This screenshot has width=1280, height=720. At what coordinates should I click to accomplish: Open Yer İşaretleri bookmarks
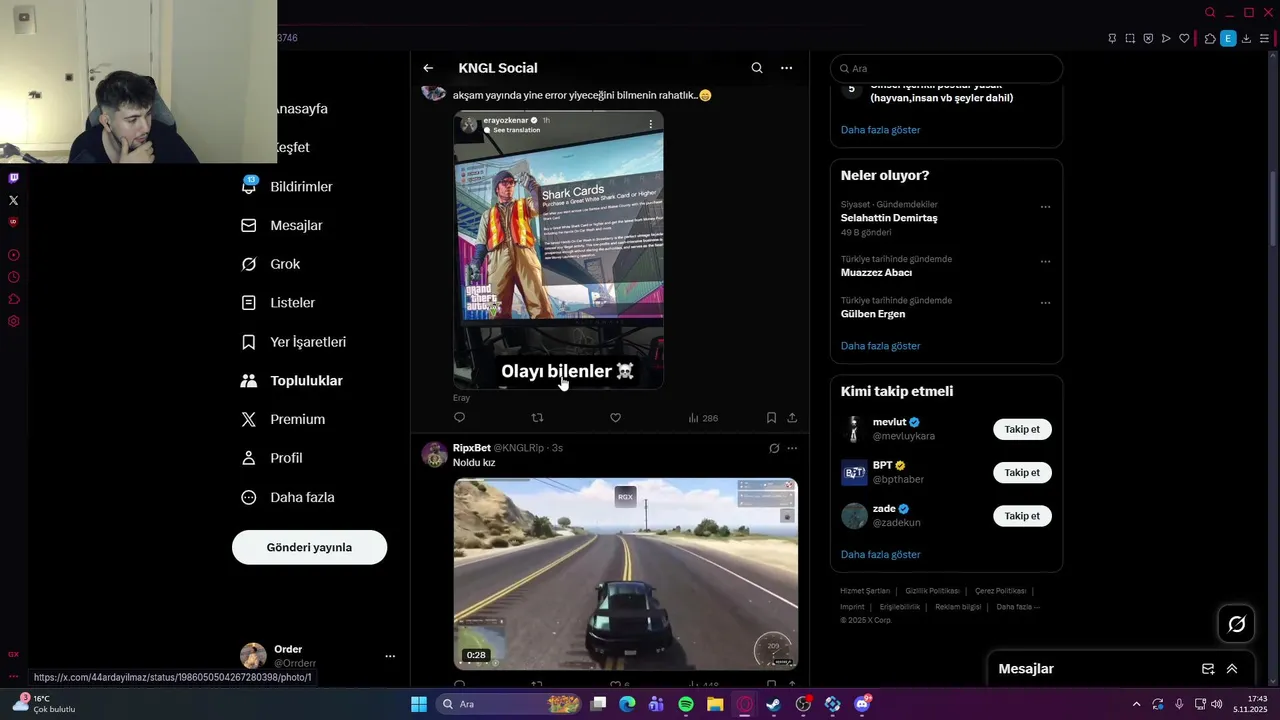pyautogui.click(x=294, y=342)
